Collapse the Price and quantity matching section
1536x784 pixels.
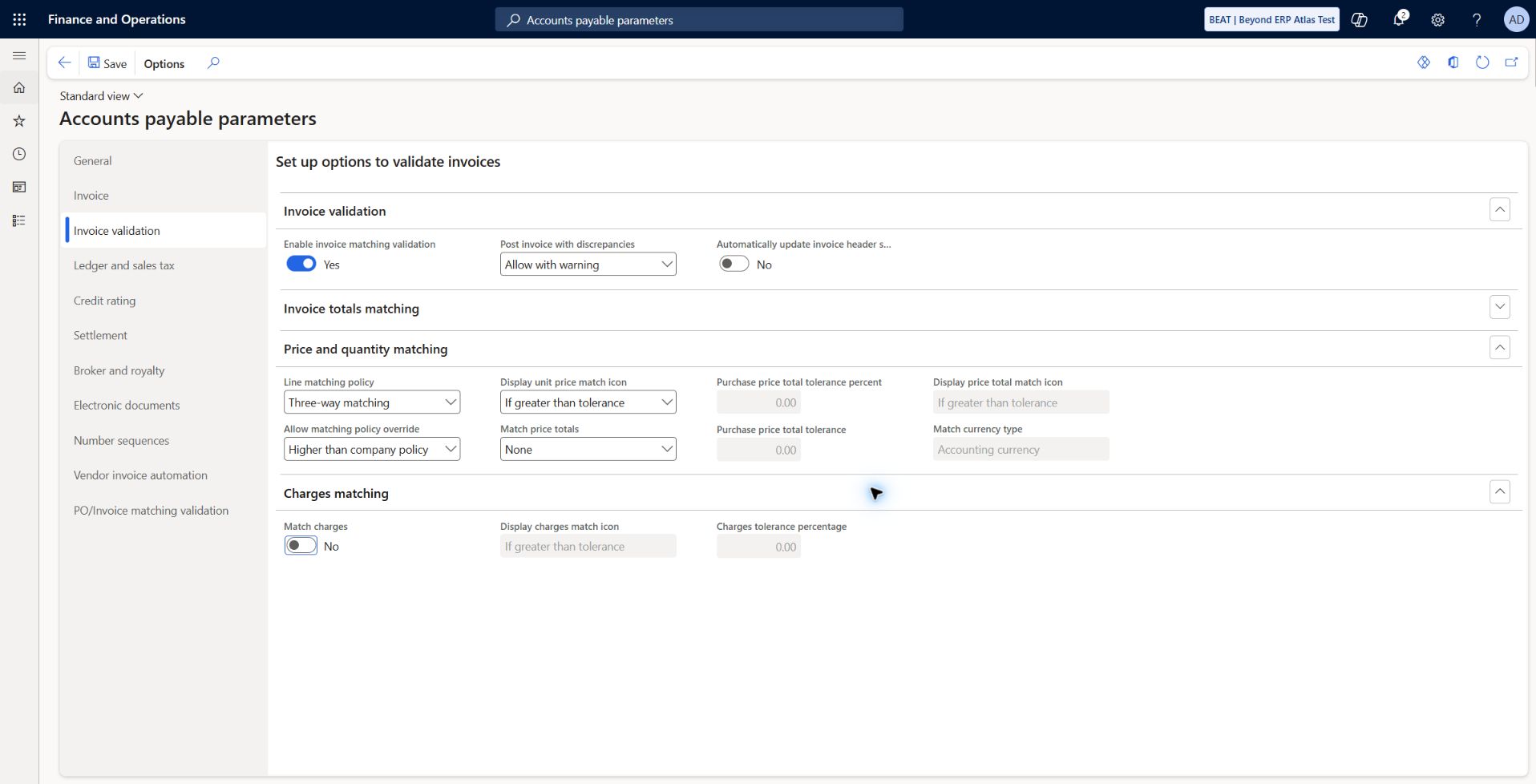pos(1500,347)
